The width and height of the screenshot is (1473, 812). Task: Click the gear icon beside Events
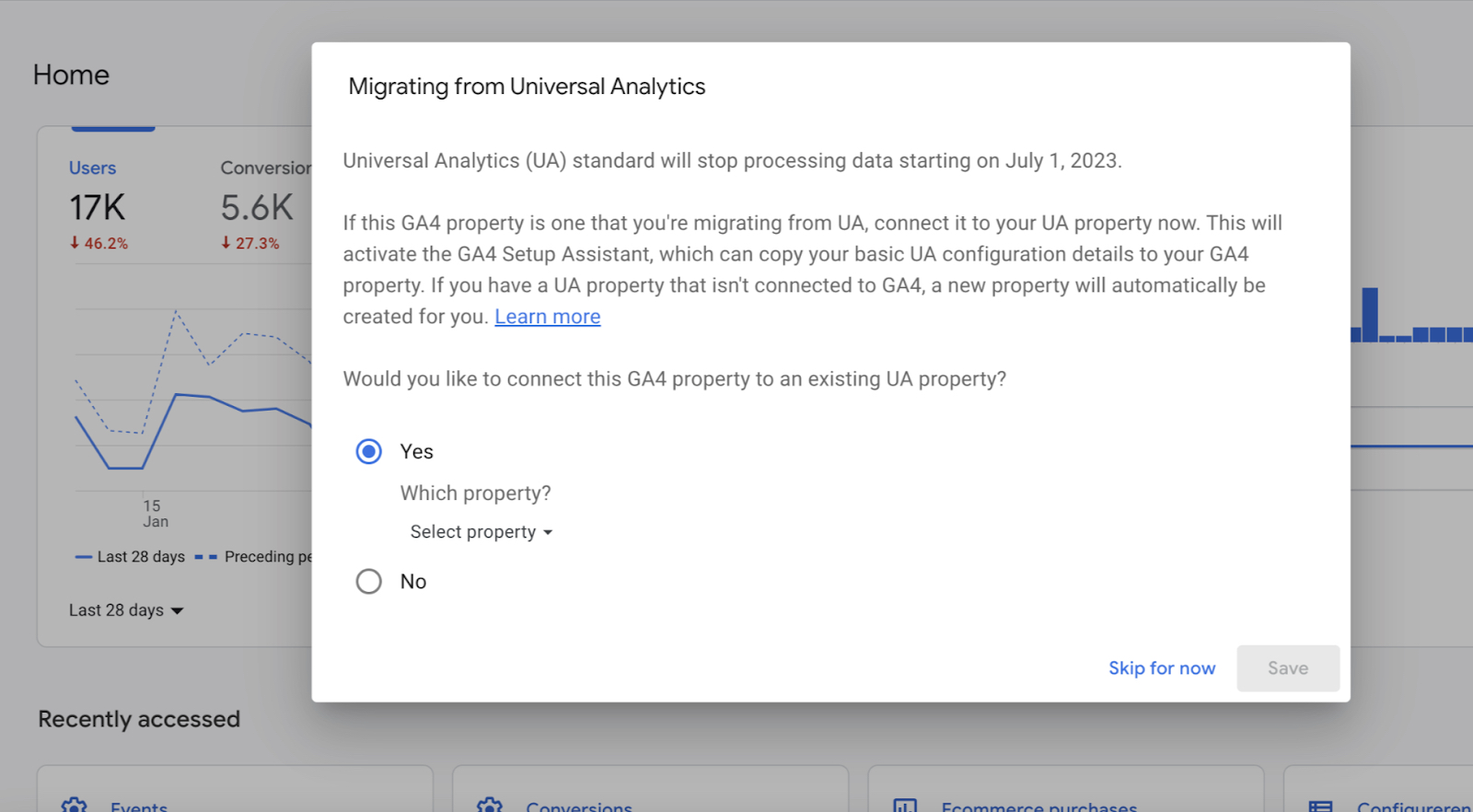[x=74, y=805]
